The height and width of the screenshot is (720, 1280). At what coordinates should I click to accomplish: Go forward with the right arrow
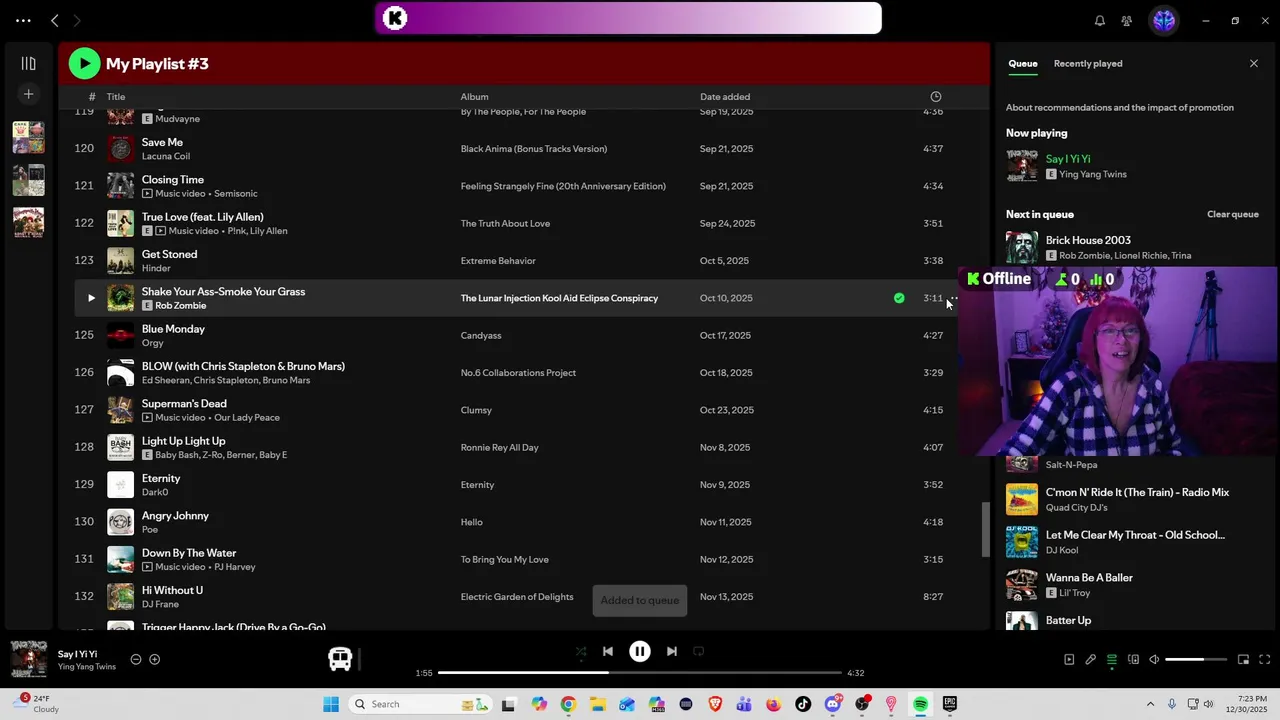77,20
